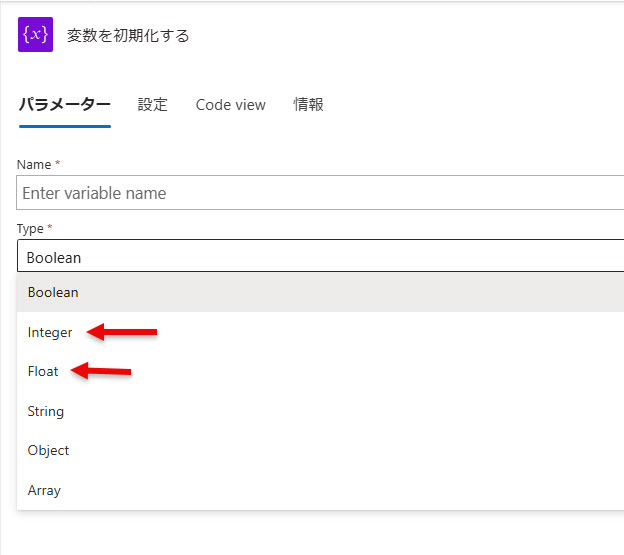Select String as the variable type
Image resolution: width=624 pixels, height=555 pixels.
pos(320,411)
